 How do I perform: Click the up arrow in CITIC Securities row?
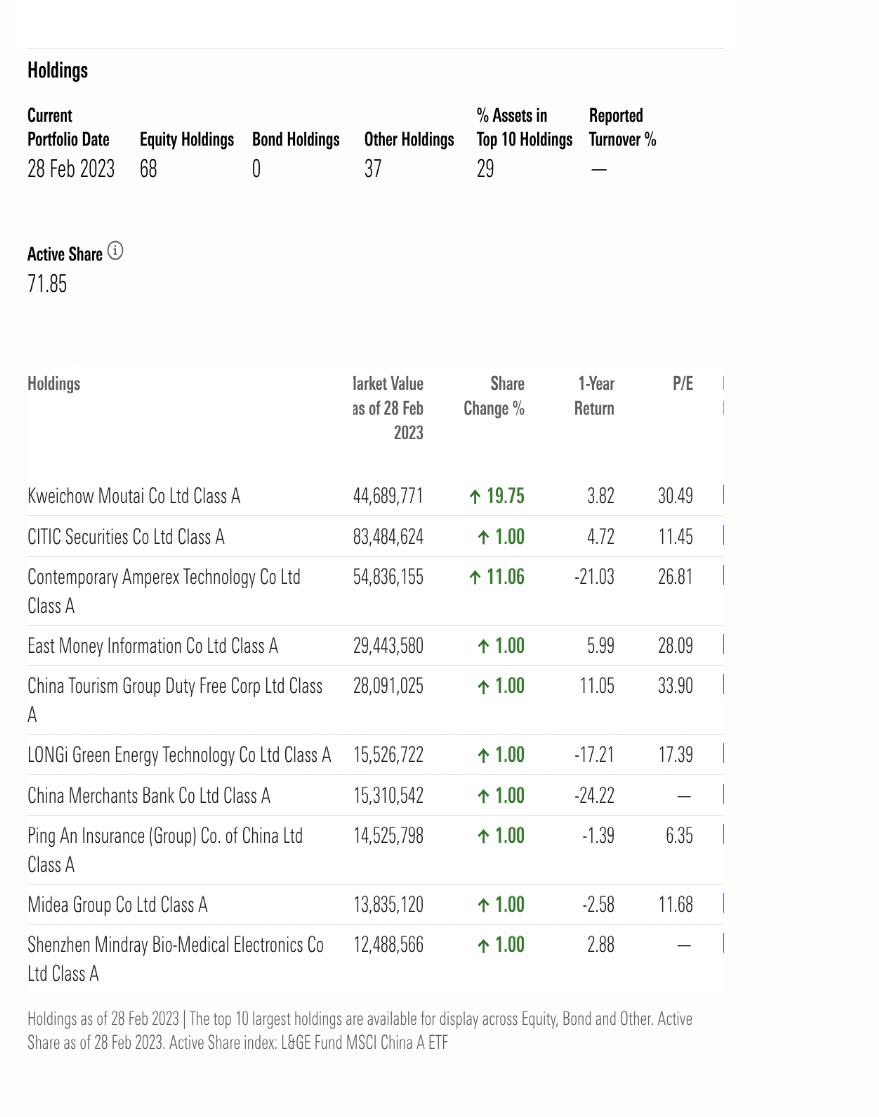click(484, 537)
